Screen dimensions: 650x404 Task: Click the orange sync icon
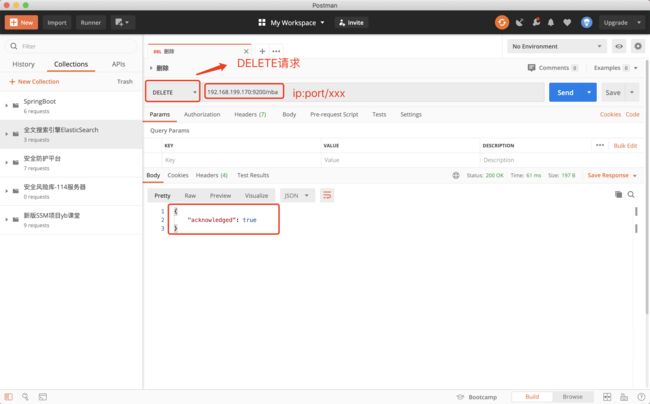[502, 22]
